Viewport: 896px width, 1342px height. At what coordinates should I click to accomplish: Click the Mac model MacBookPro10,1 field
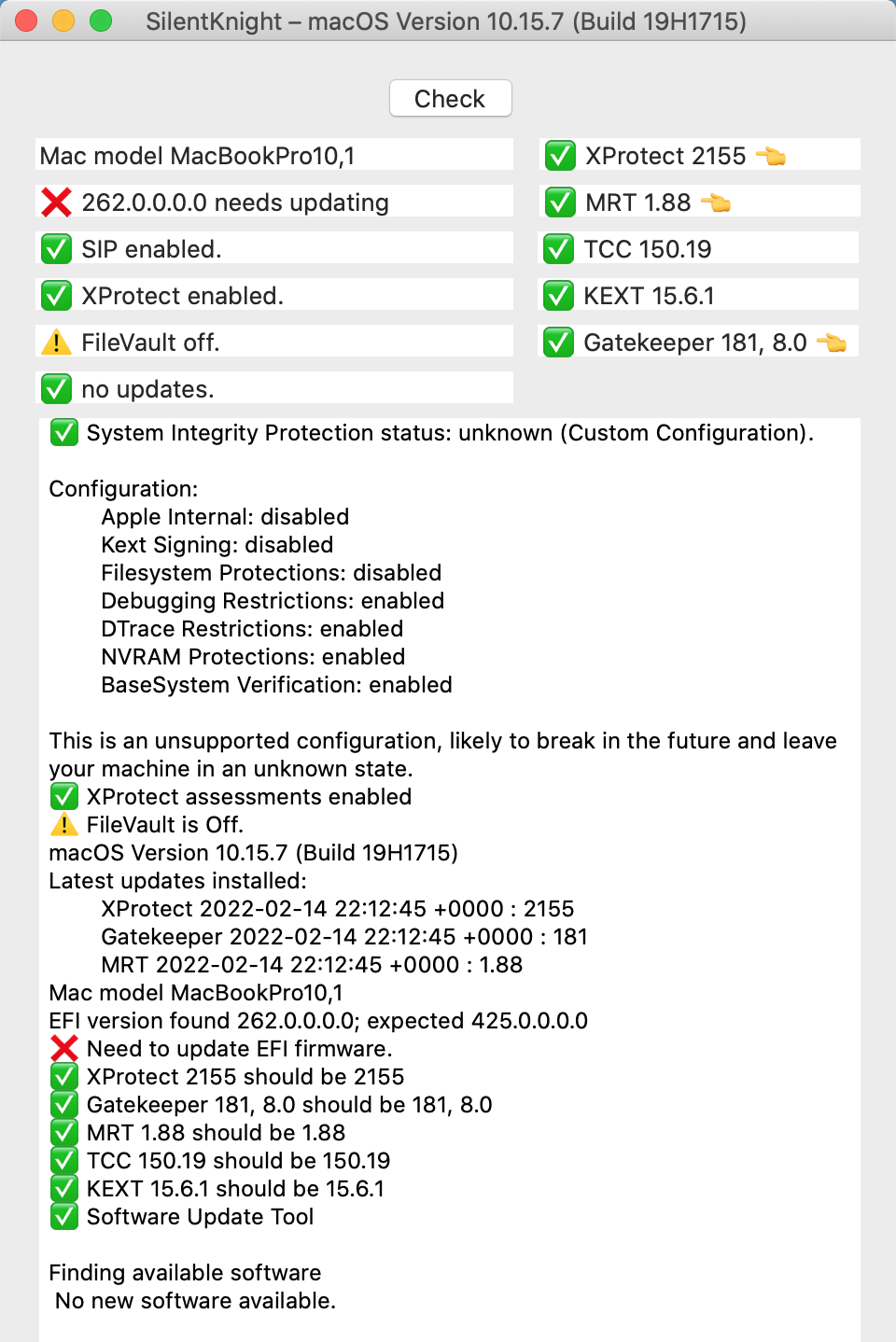coord(274,156)
